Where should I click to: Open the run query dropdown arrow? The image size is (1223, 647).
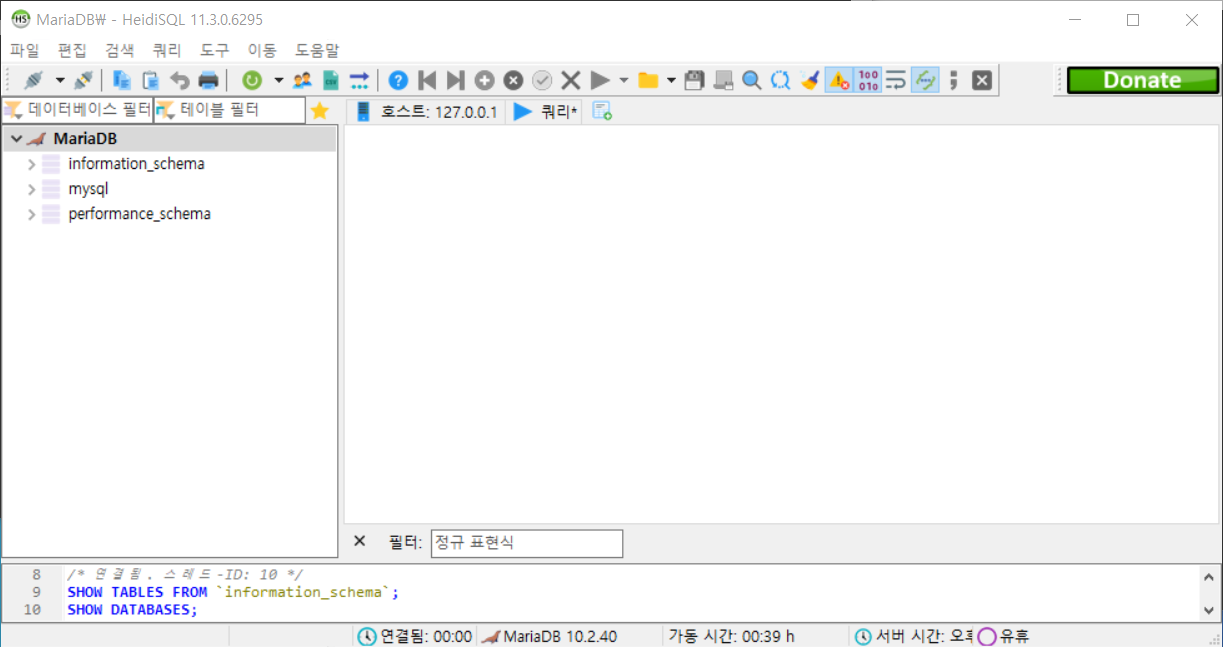(x=624, y=80)
